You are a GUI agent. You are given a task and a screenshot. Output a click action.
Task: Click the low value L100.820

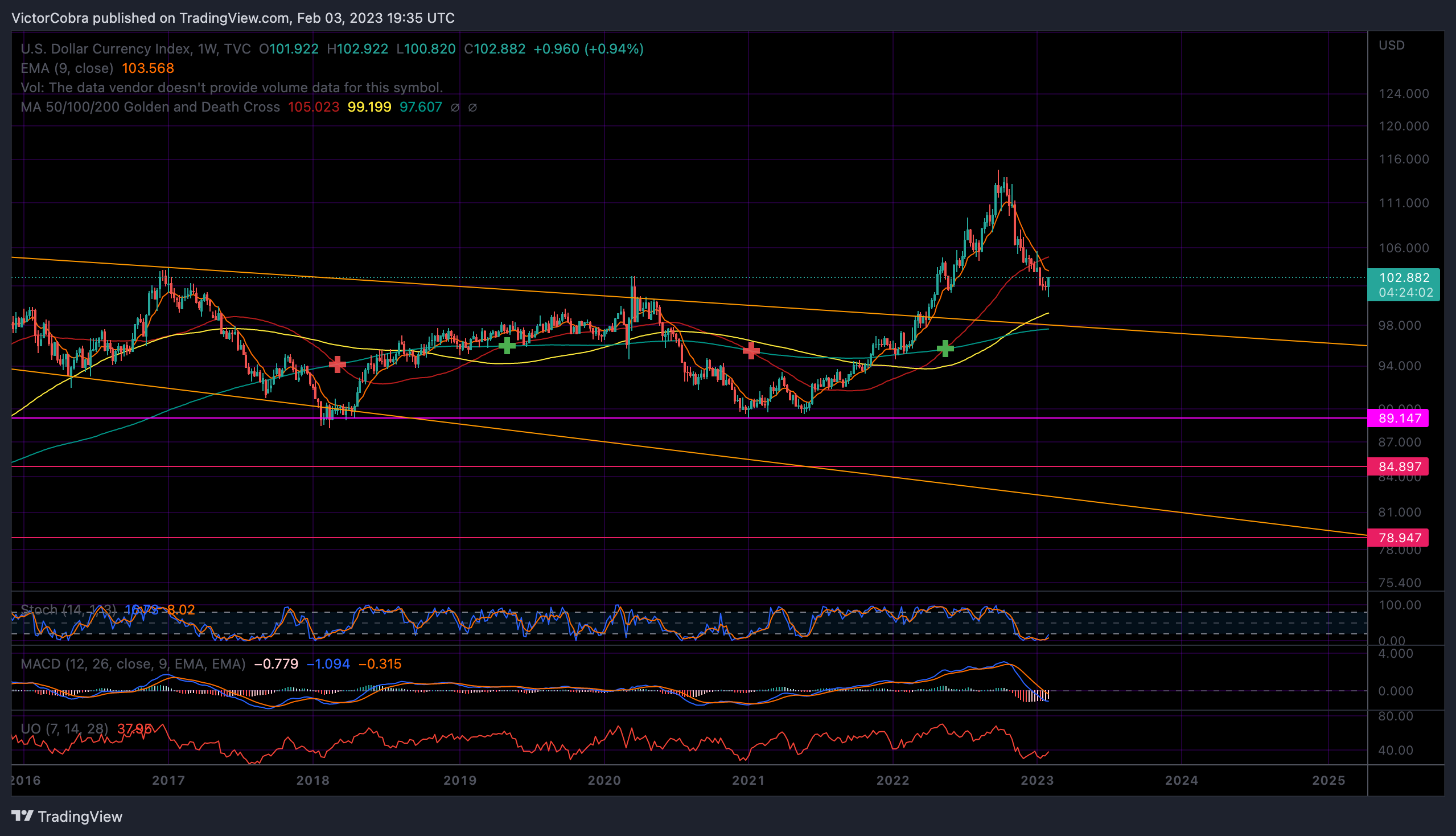point(426,49)
